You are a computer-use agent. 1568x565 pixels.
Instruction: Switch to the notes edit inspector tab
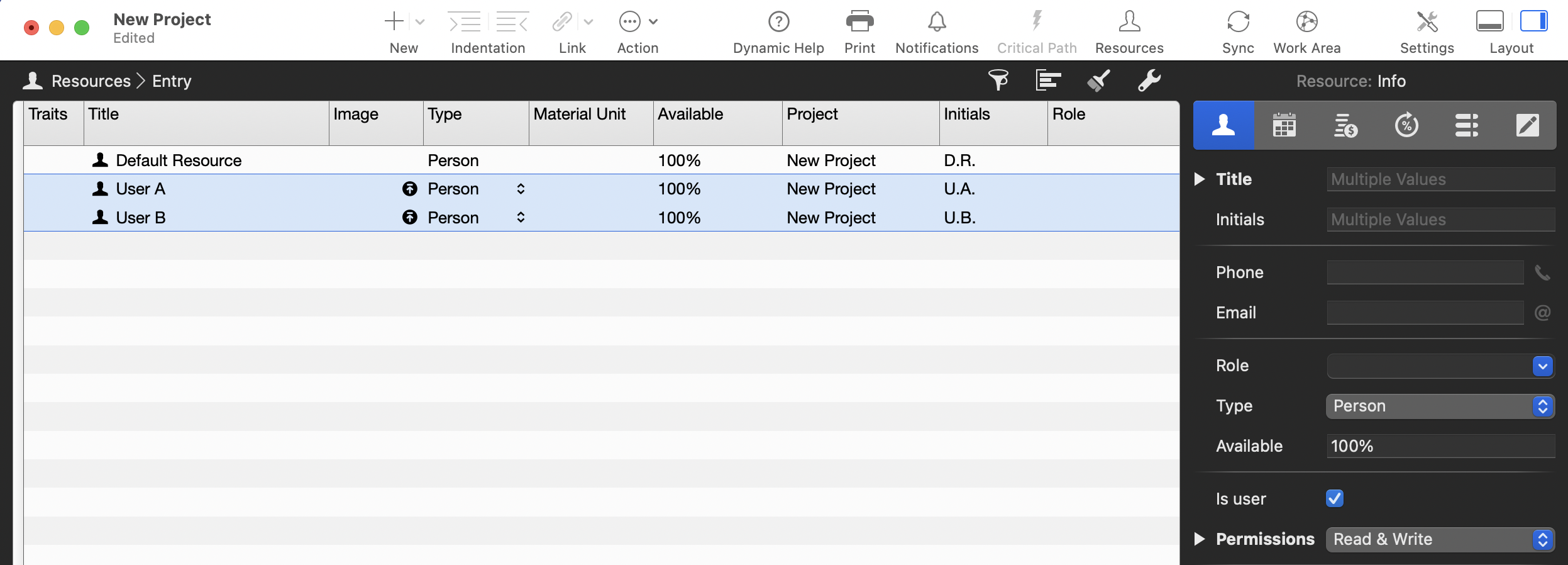(1527, 125)
